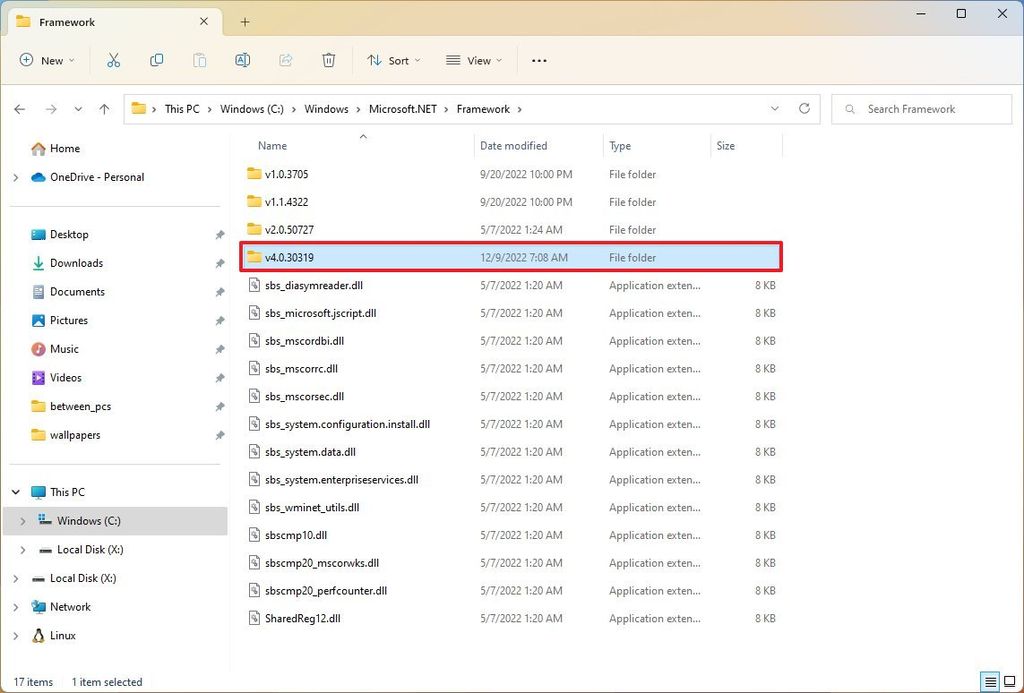
Task: Open the Sort dropdown menu
Action: tap(393, 60)
